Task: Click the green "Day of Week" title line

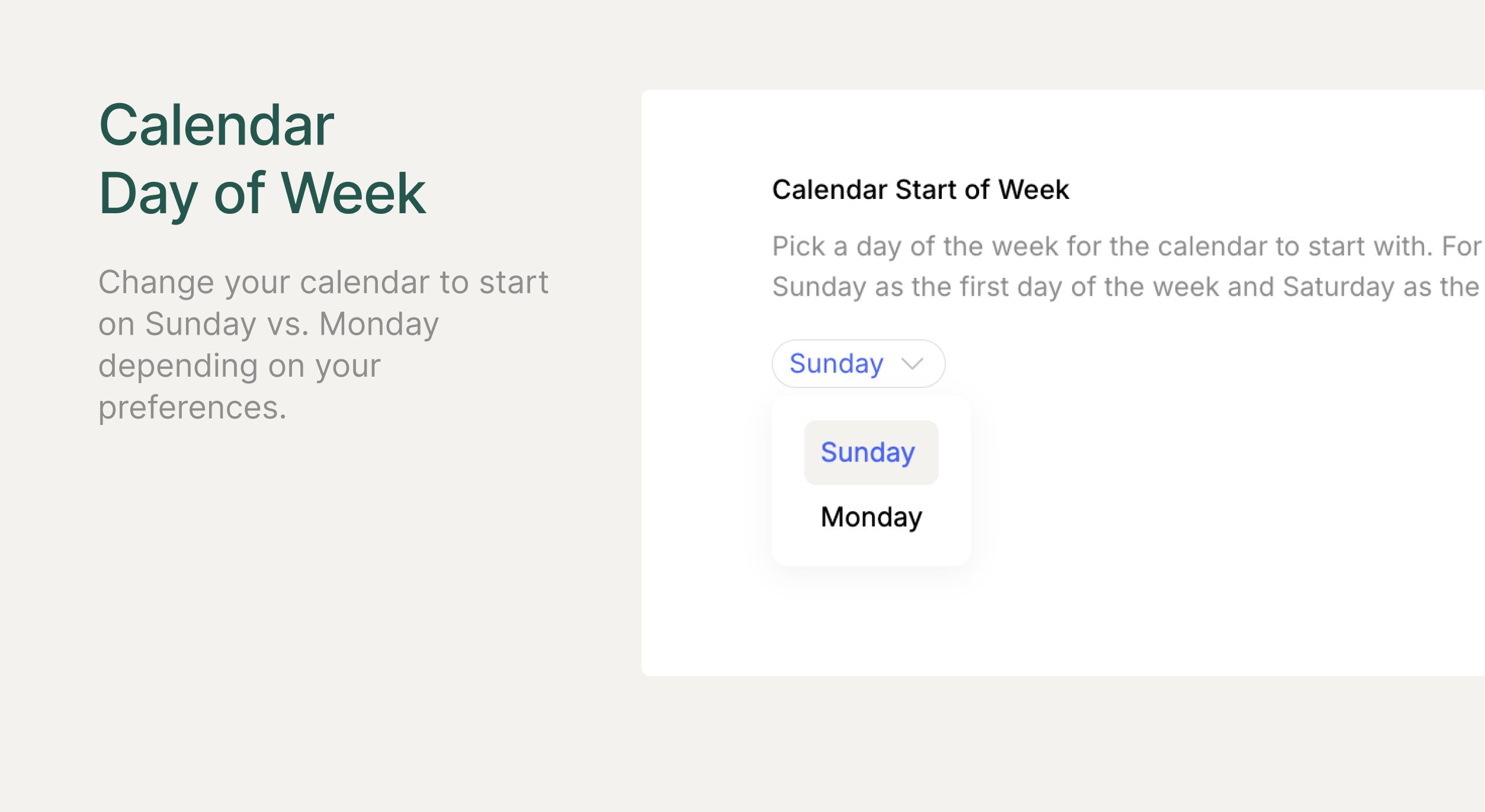Action: pos(262,194)
